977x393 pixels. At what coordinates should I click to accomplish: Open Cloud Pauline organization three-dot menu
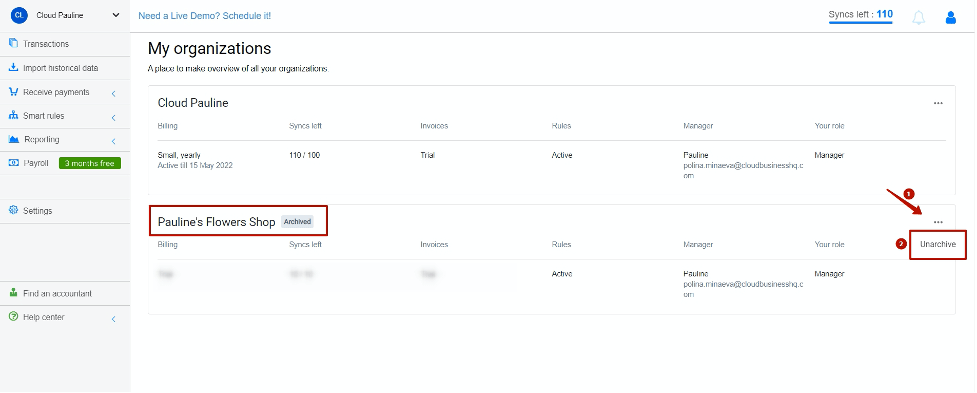[938, 103]
